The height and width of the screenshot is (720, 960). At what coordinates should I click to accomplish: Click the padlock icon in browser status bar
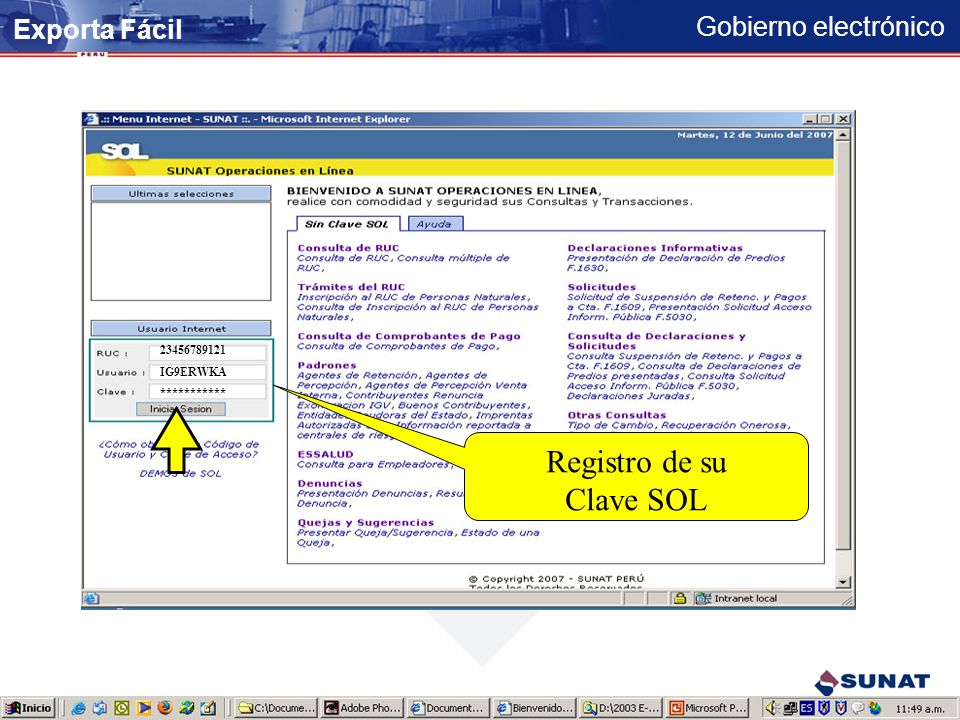[x=679, y=598]
